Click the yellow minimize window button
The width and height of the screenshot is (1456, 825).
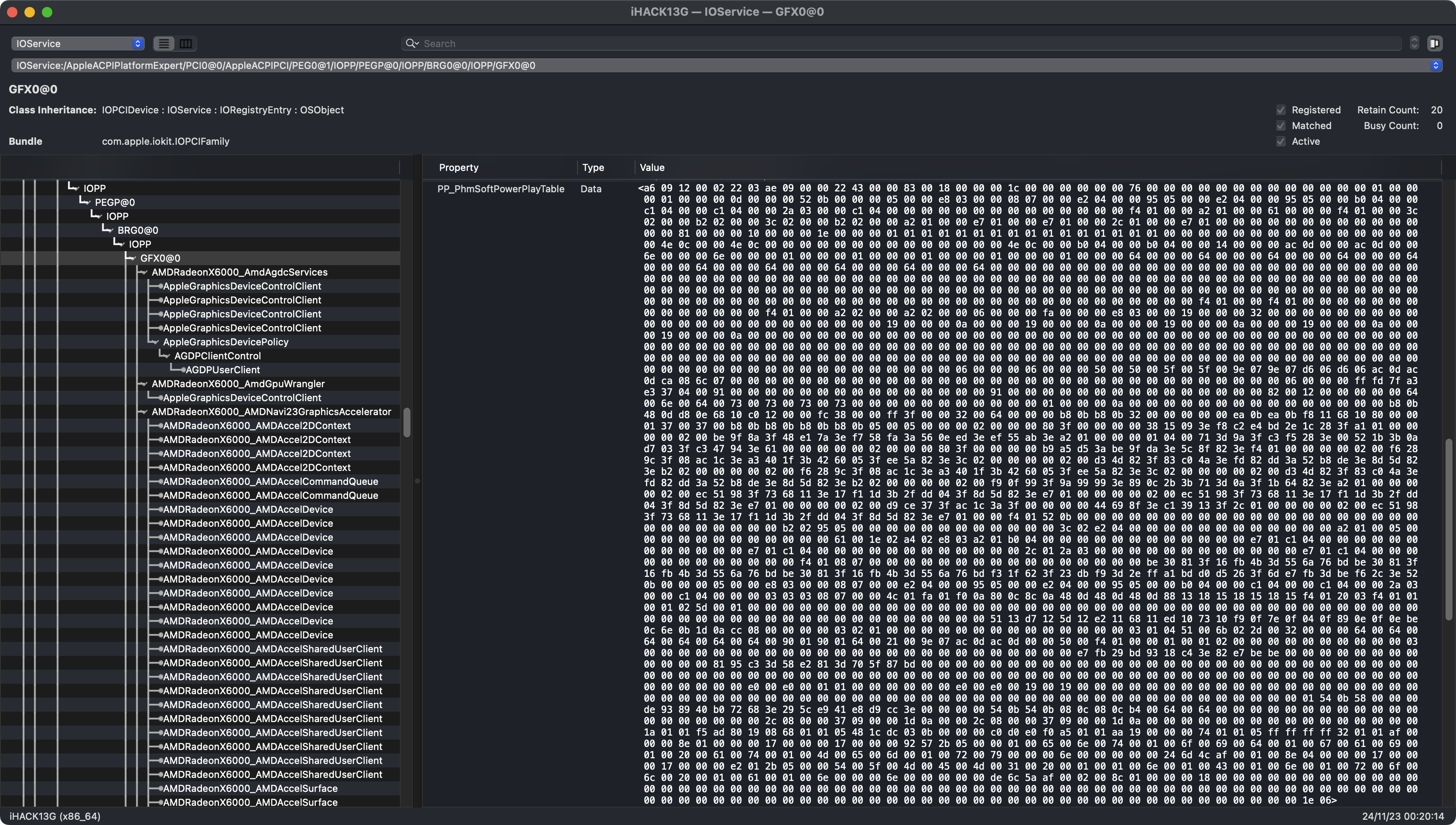[x=30, y=12]
